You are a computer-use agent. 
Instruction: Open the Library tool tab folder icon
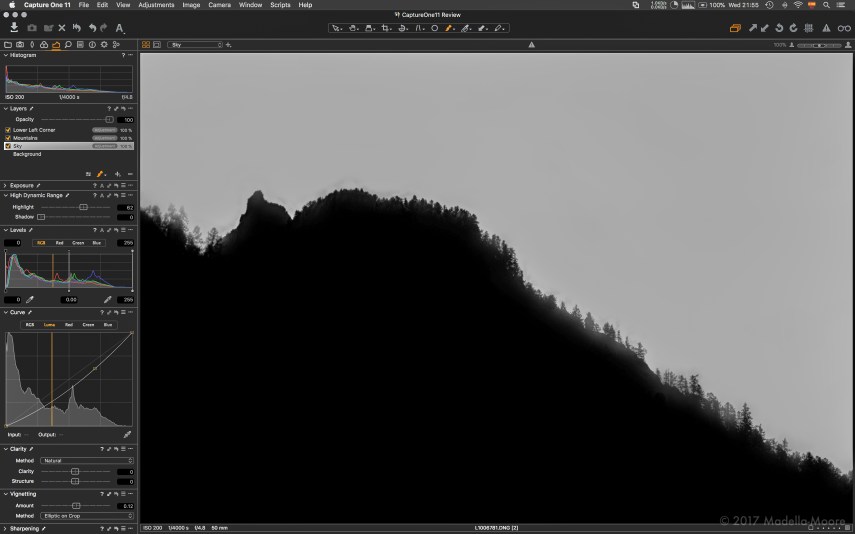pyautogui.click(x=8, y=45)
